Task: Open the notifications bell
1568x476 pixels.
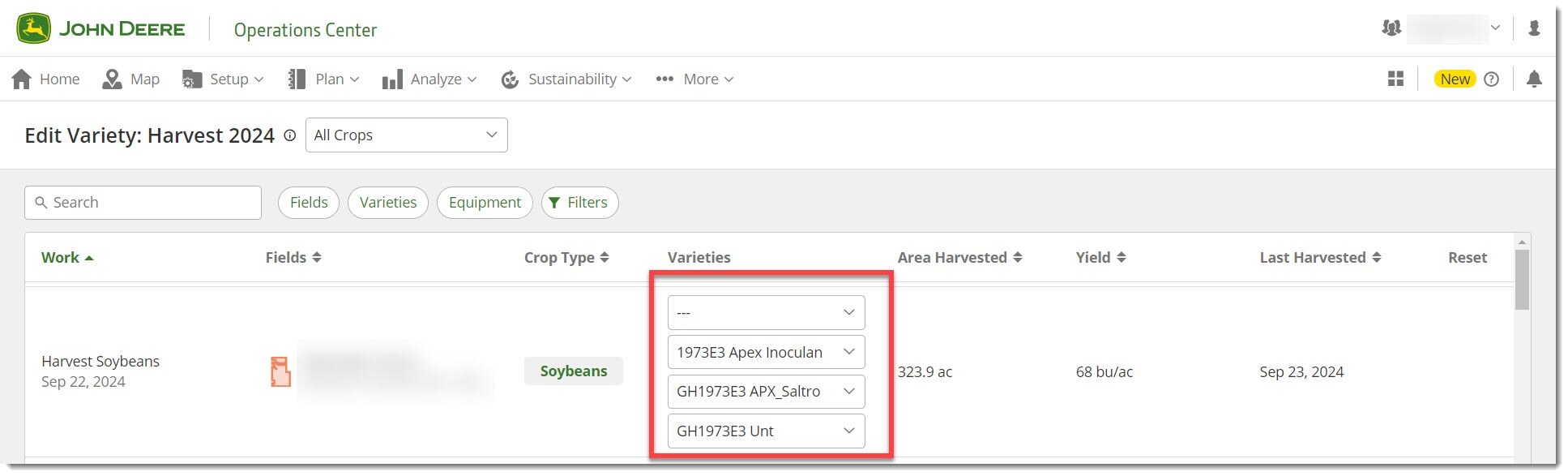Action: pos(1533,79)
